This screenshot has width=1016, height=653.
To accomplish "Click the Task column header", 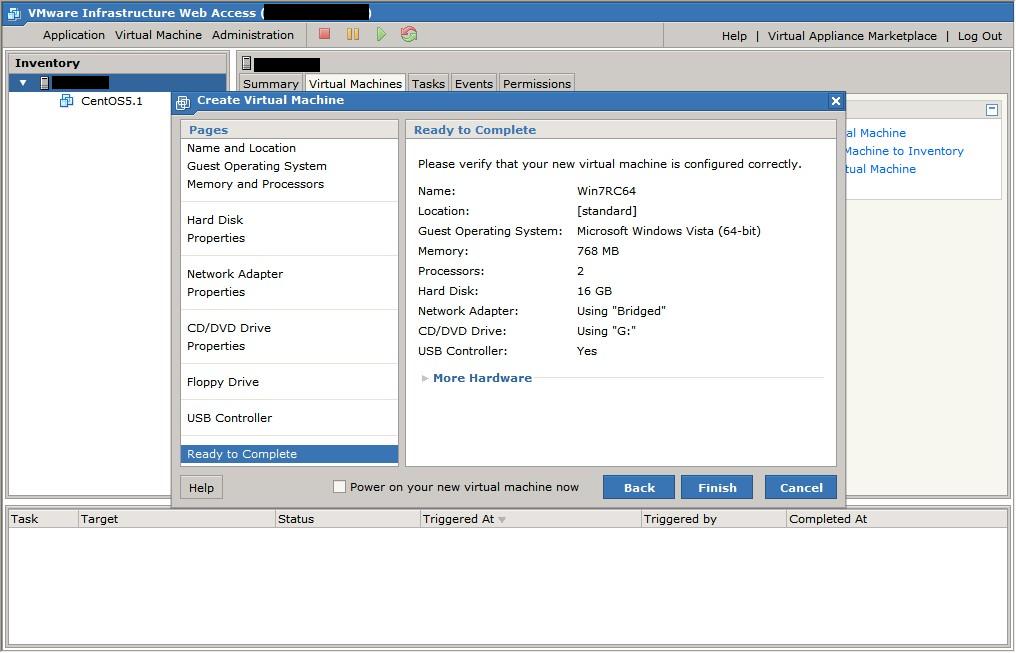I will (42, 519).
